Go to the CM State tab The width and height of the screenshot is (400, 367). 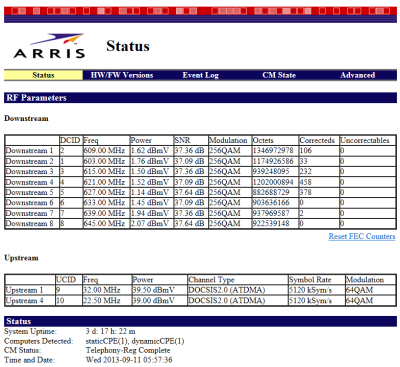tap(279, 75)
